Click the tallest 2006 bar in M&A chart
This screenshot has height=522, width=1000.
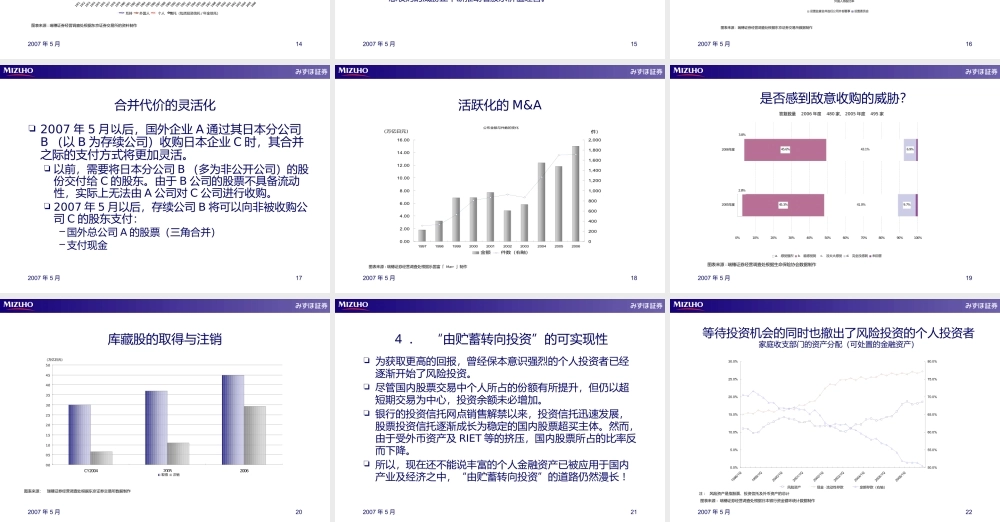pos(575,193)
